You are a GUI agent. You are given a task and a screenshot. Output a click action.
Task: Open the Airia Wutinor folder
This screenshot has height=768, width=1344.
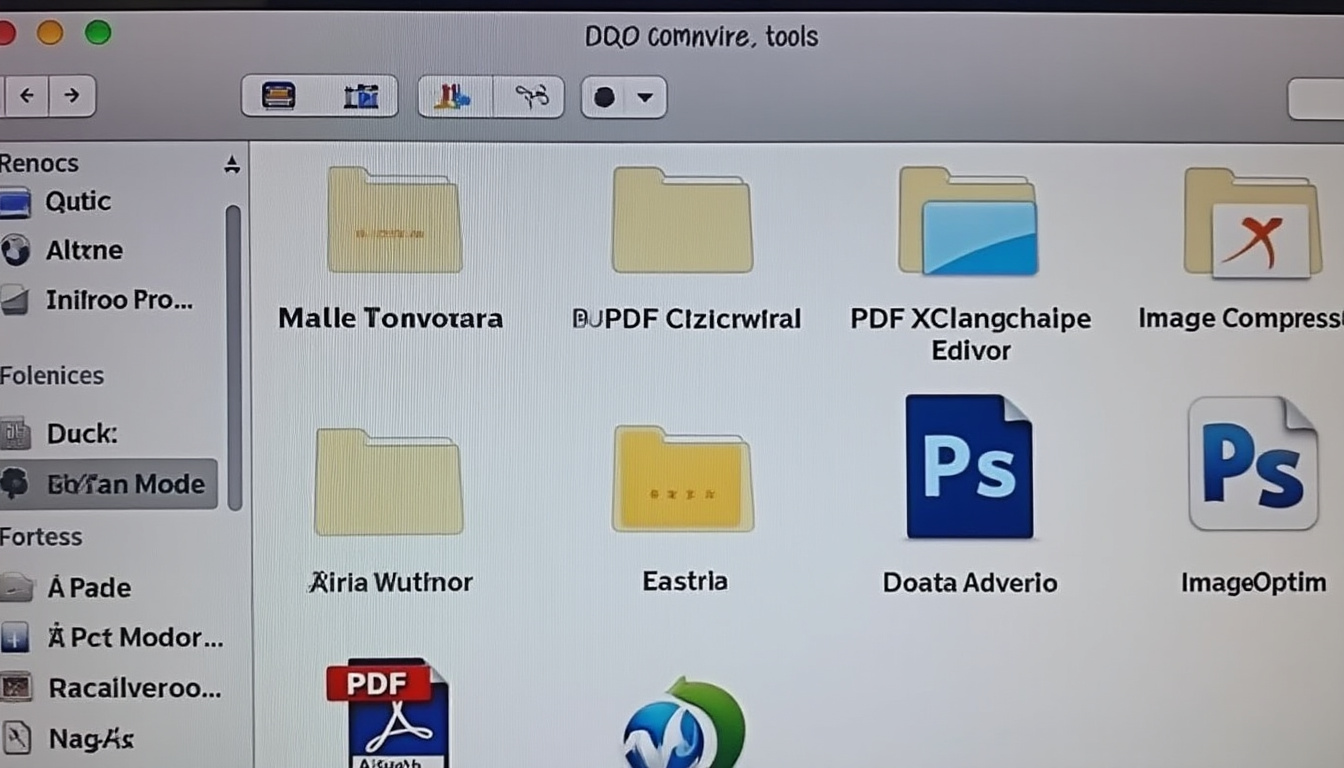tap(389, 482)
